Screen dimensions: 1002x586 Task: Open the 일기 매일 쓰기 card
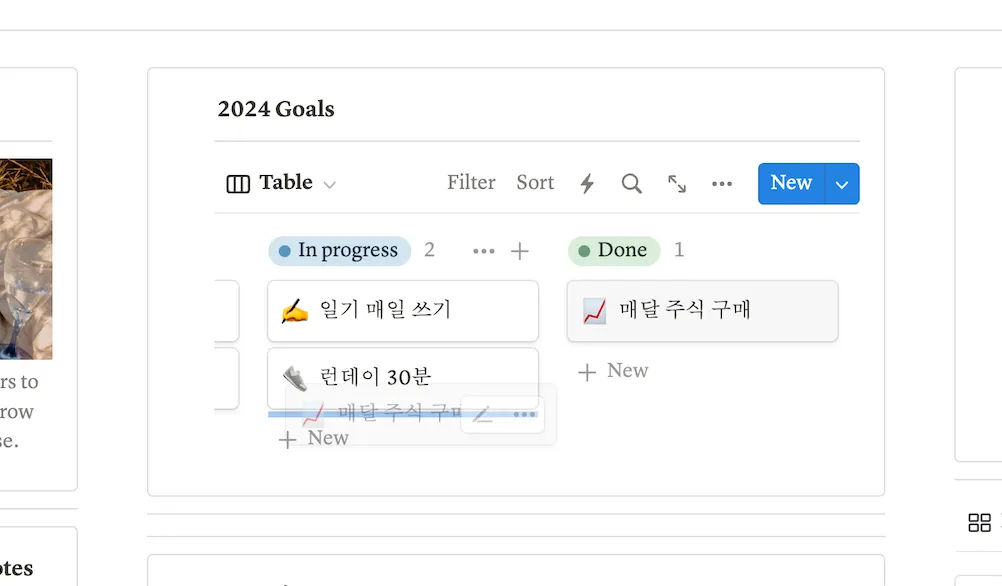coord(402,311)
